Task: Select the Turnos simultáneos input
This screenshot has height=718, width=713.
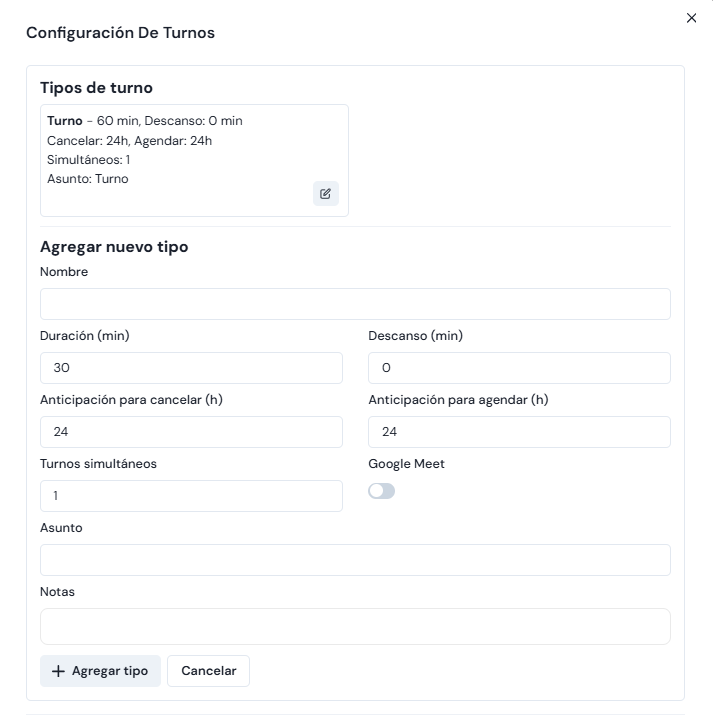Action: [x=191, y=496]
